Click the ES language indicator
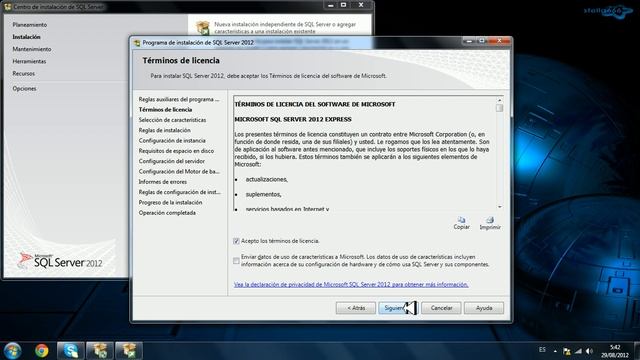Image resolution: width=640 pixels, height=360 pixels. coord(542,350)
